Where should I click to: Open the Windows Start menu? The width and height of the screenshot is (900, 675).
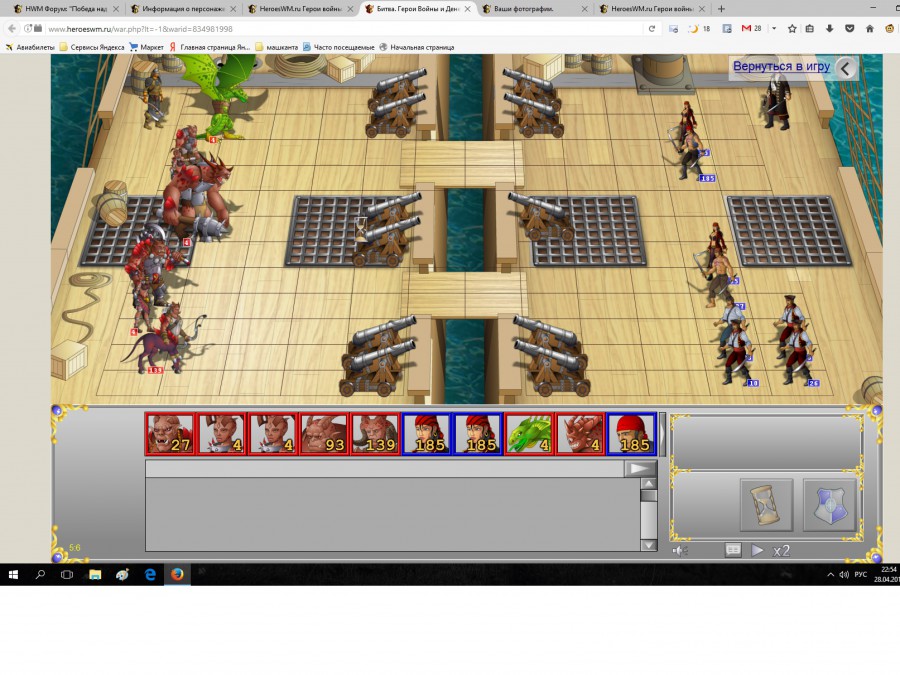coord(13,575)
